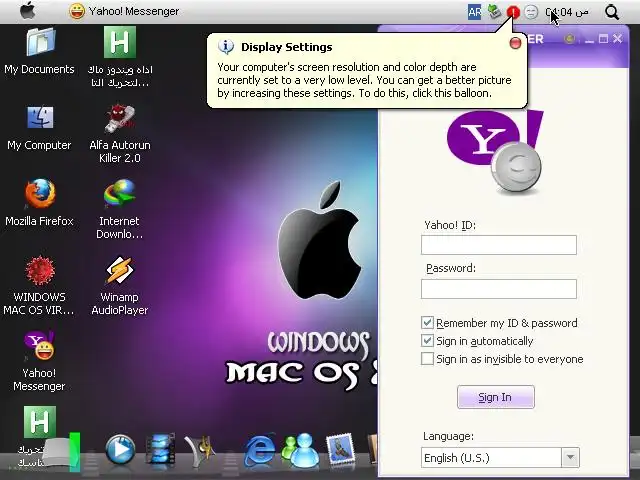Launch Internet Explorer from the dock
This screenshot has width=640, height=480.
tap(260, 450)
